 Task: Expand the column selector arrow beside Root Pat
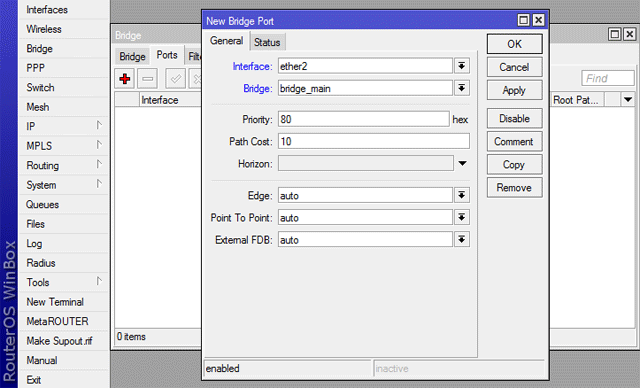click(x=628, y=100)
